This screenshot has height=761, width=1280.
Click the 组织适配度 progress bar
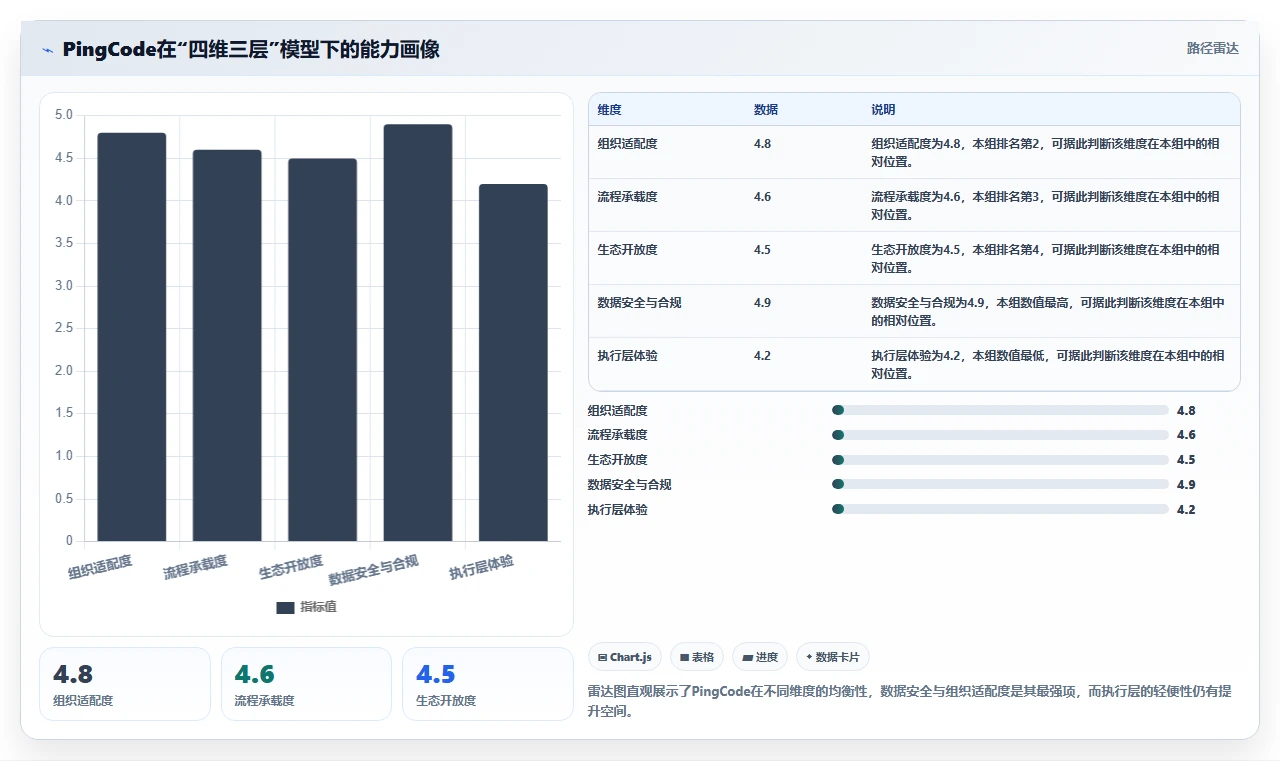(1000, 410)
